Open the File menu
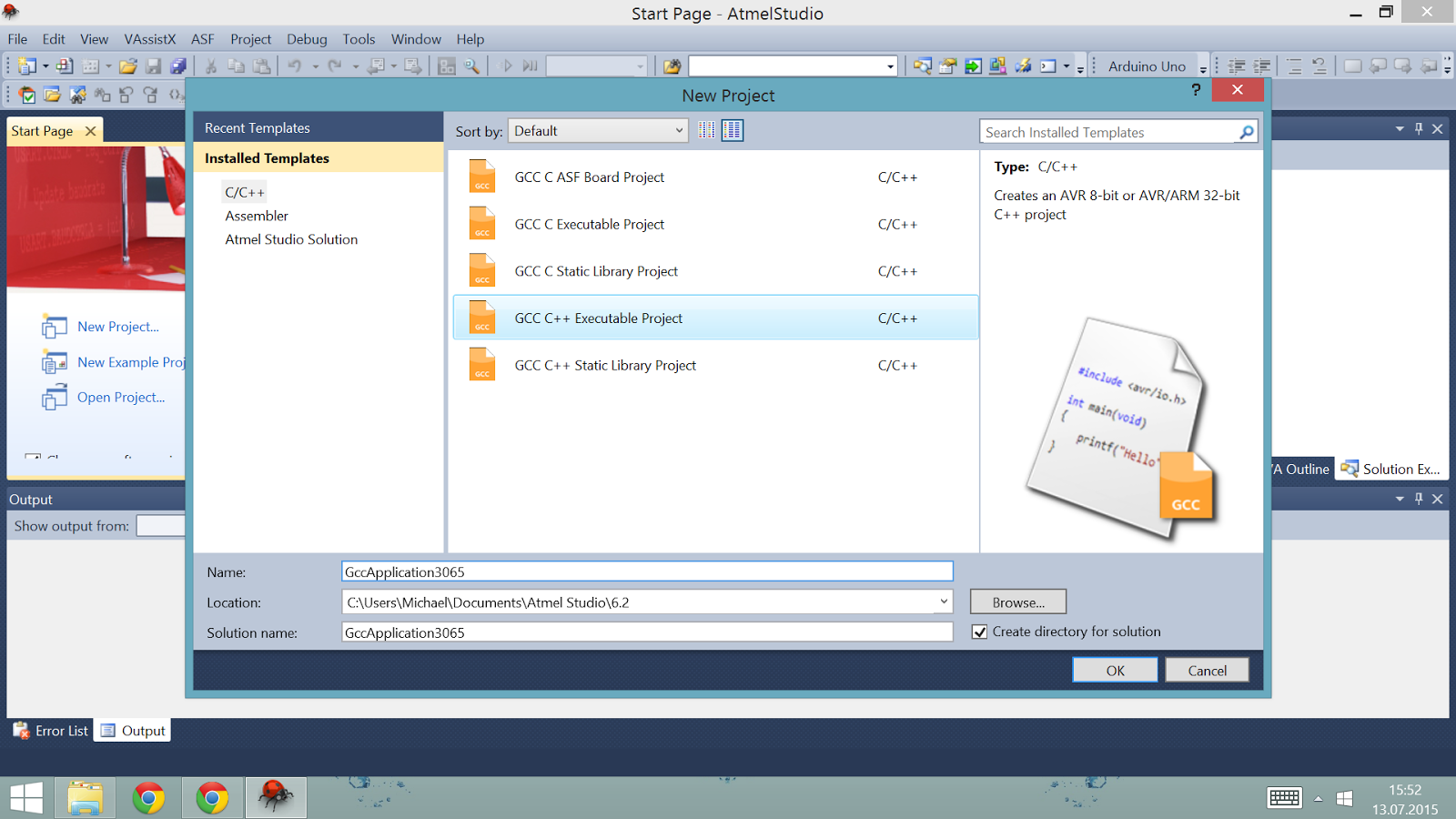Image resolution: width=1456 pixels, height=819 pixels. 17,39
